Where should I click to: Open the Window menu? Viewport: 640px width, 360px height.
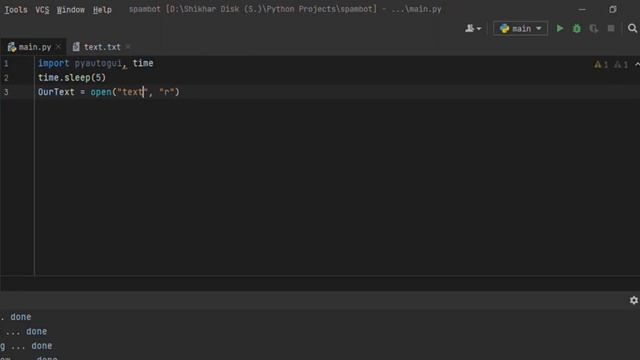point(71,10)
